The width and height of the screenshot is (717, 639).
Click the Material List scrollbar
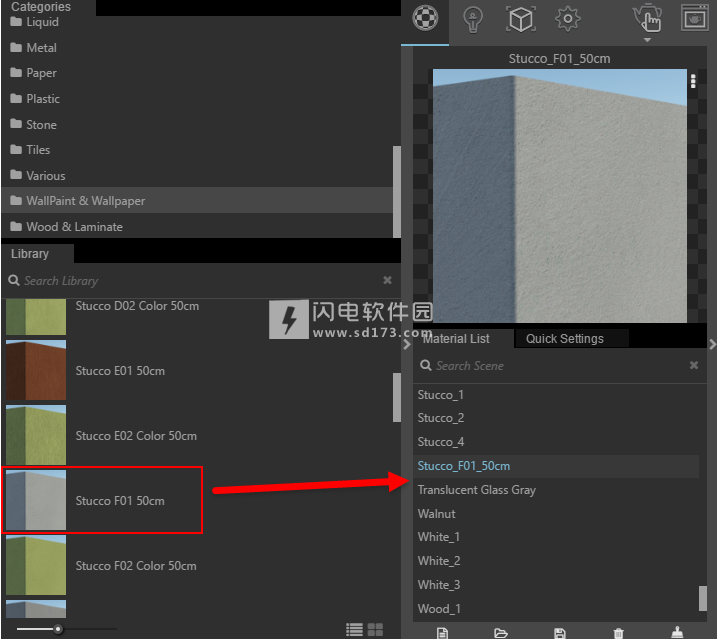click(x=703, y=598)
